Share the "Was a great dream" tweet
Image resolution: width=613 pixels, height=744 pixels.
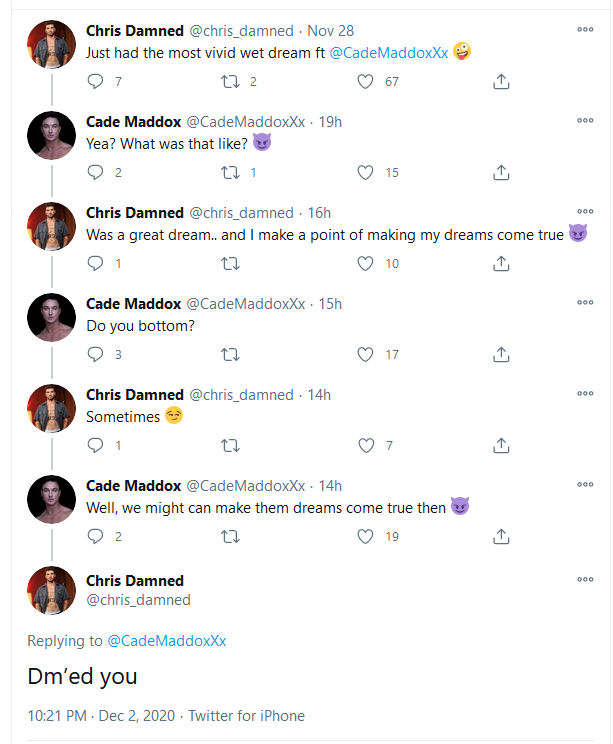(x=502, y=264)
